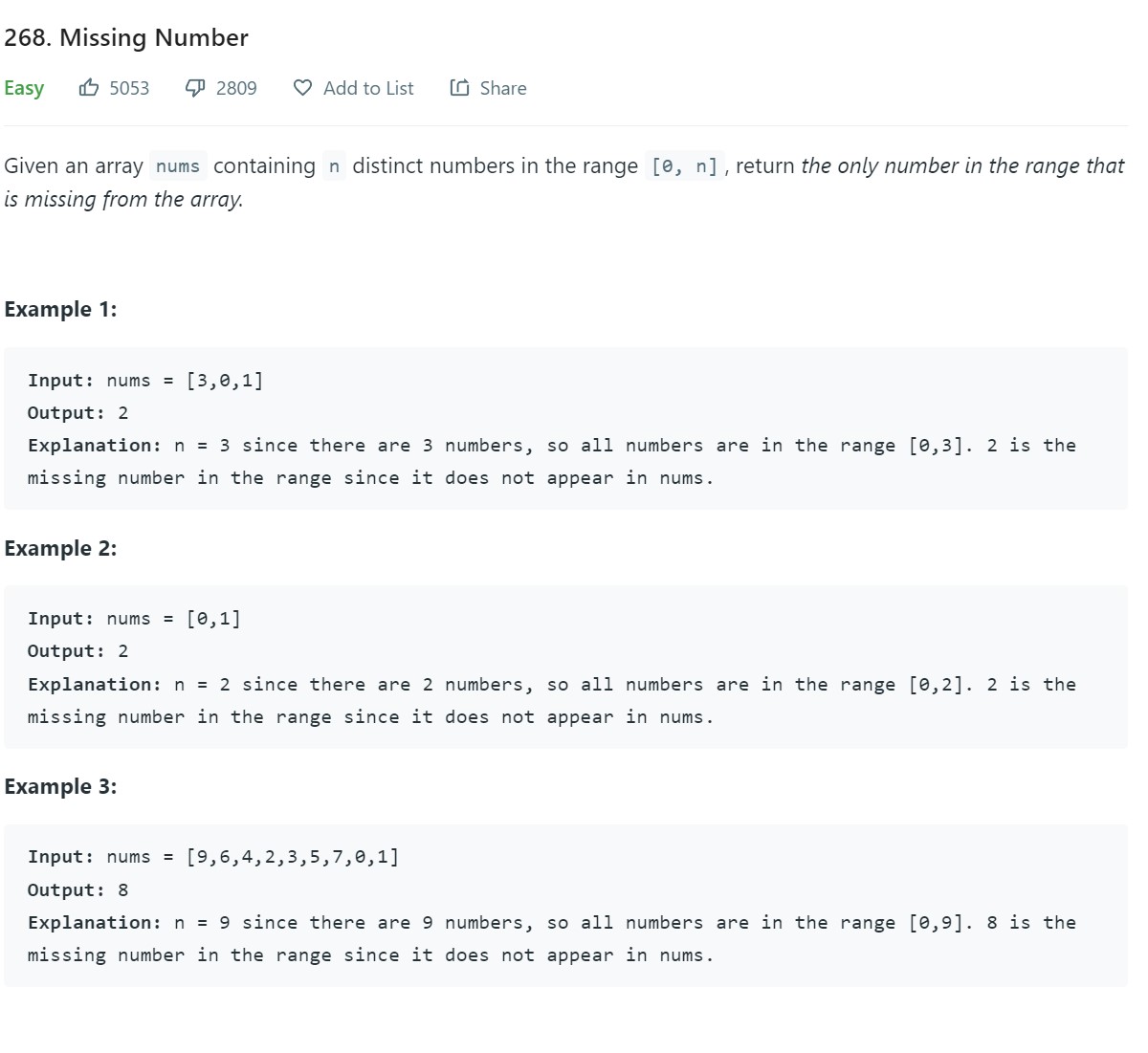
Task: Click the "Example 2:" heading
Action: (x=60, y=548)
